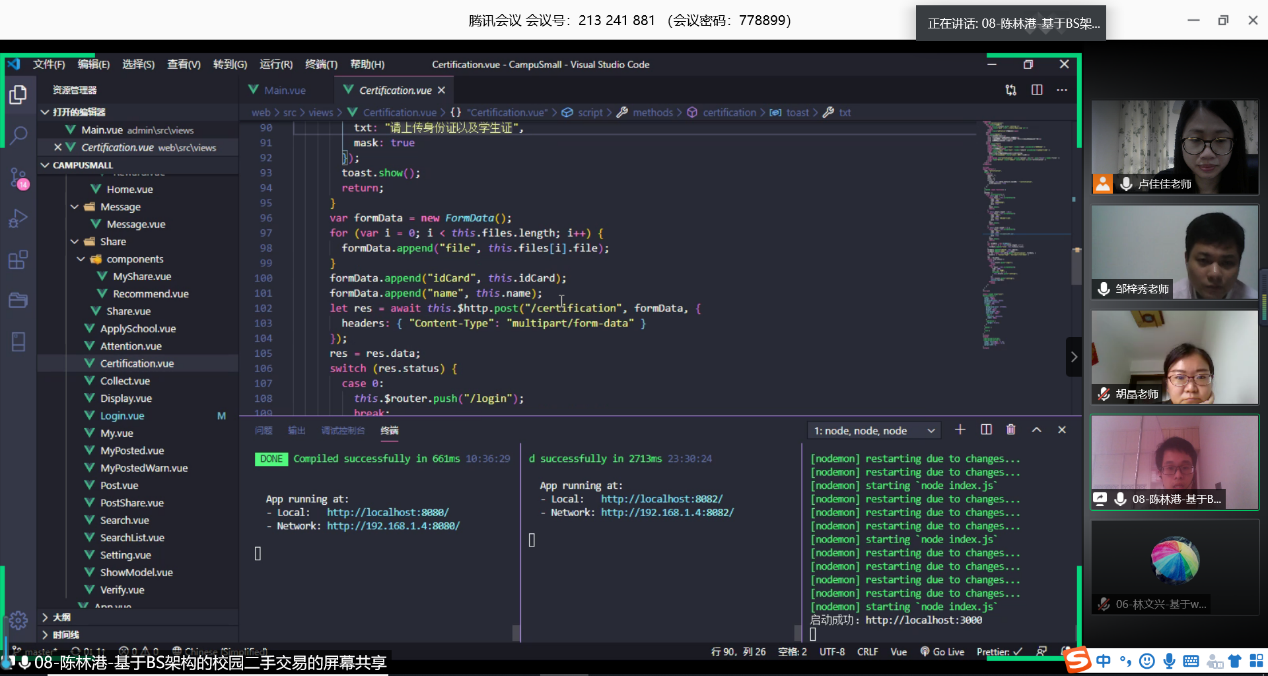1268x676 pixels.
Task: Click line 90 column 26 indicator
Action: (x=738, y=651)
